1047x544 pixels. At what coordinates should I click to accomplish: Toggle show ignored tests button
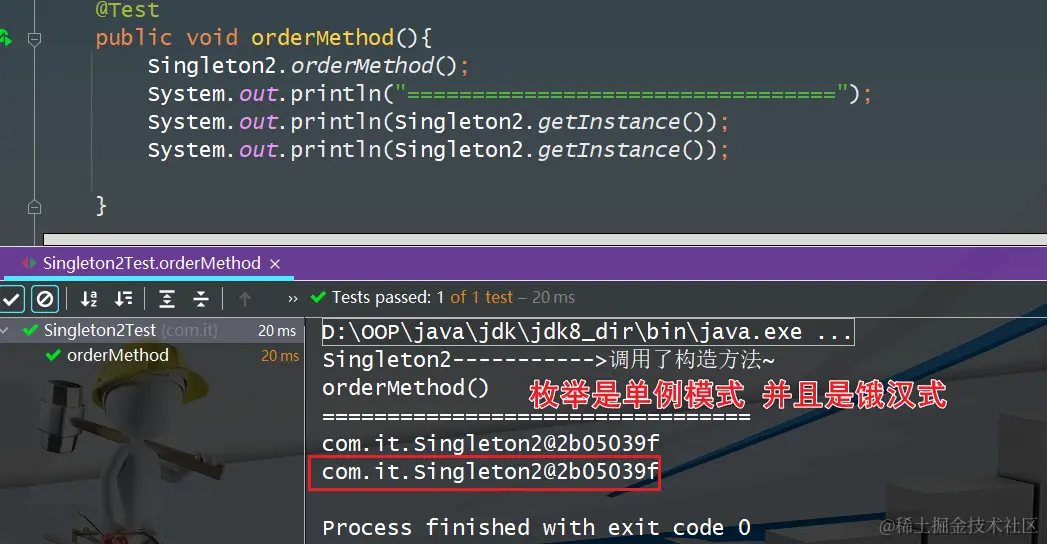[45, 298]
